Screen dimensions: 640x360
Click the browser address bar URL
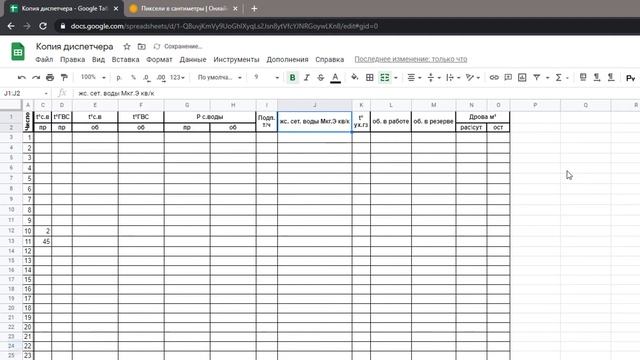point(224,26)
